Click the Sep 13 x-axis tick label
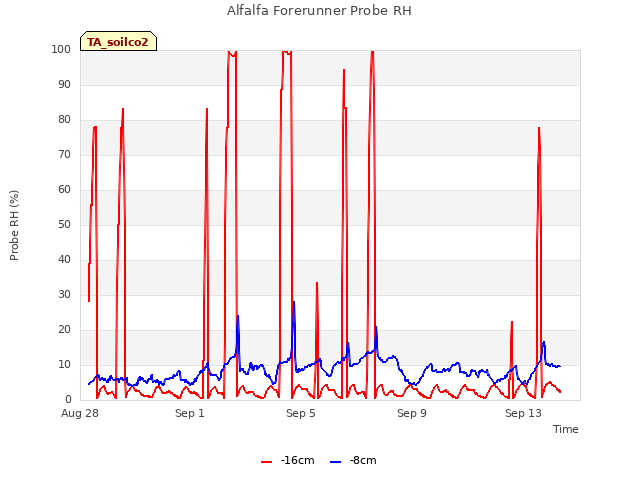The height and width of the screenshot is (480, 640). [x=523, y=413]
